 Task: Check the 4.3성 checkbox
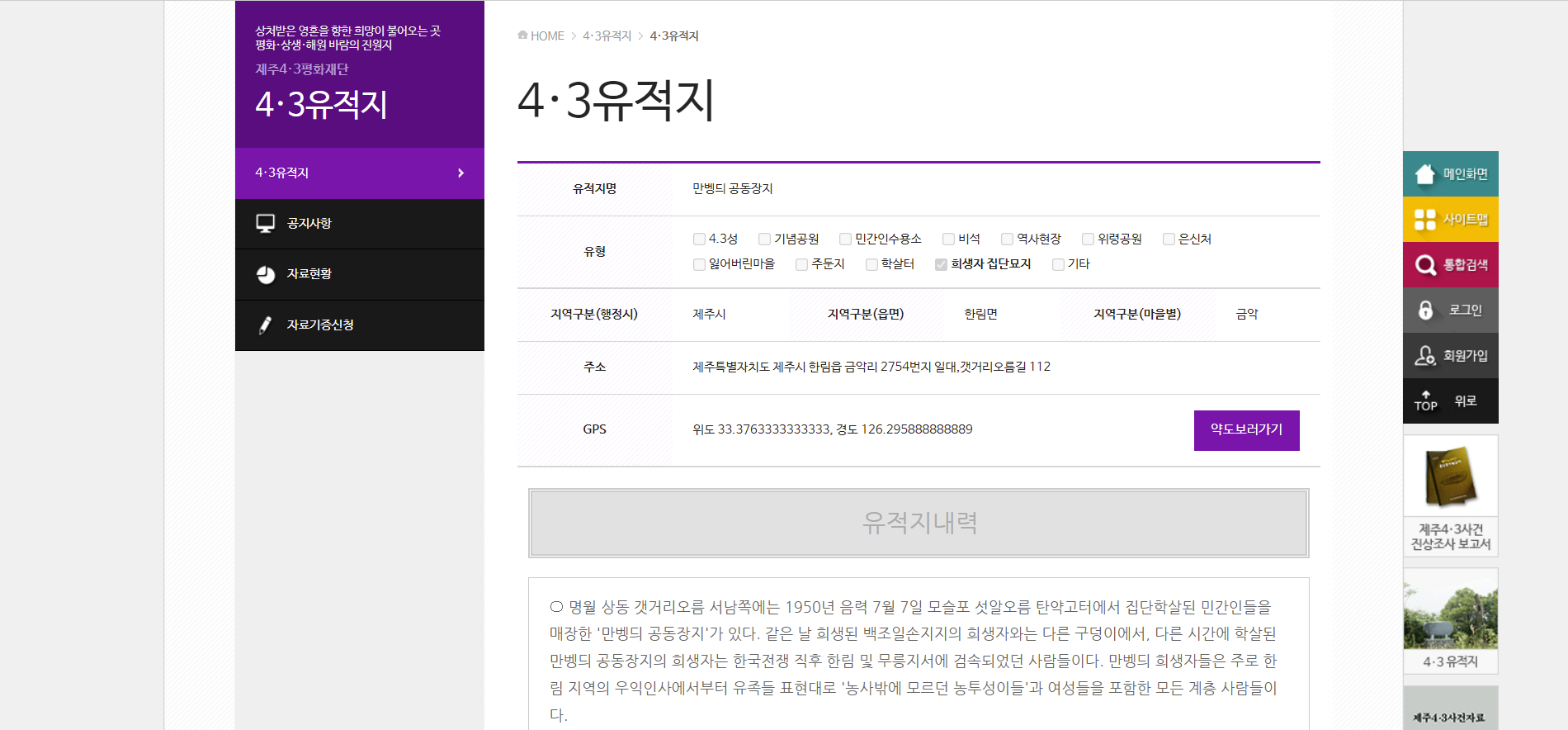click(699, 239)
